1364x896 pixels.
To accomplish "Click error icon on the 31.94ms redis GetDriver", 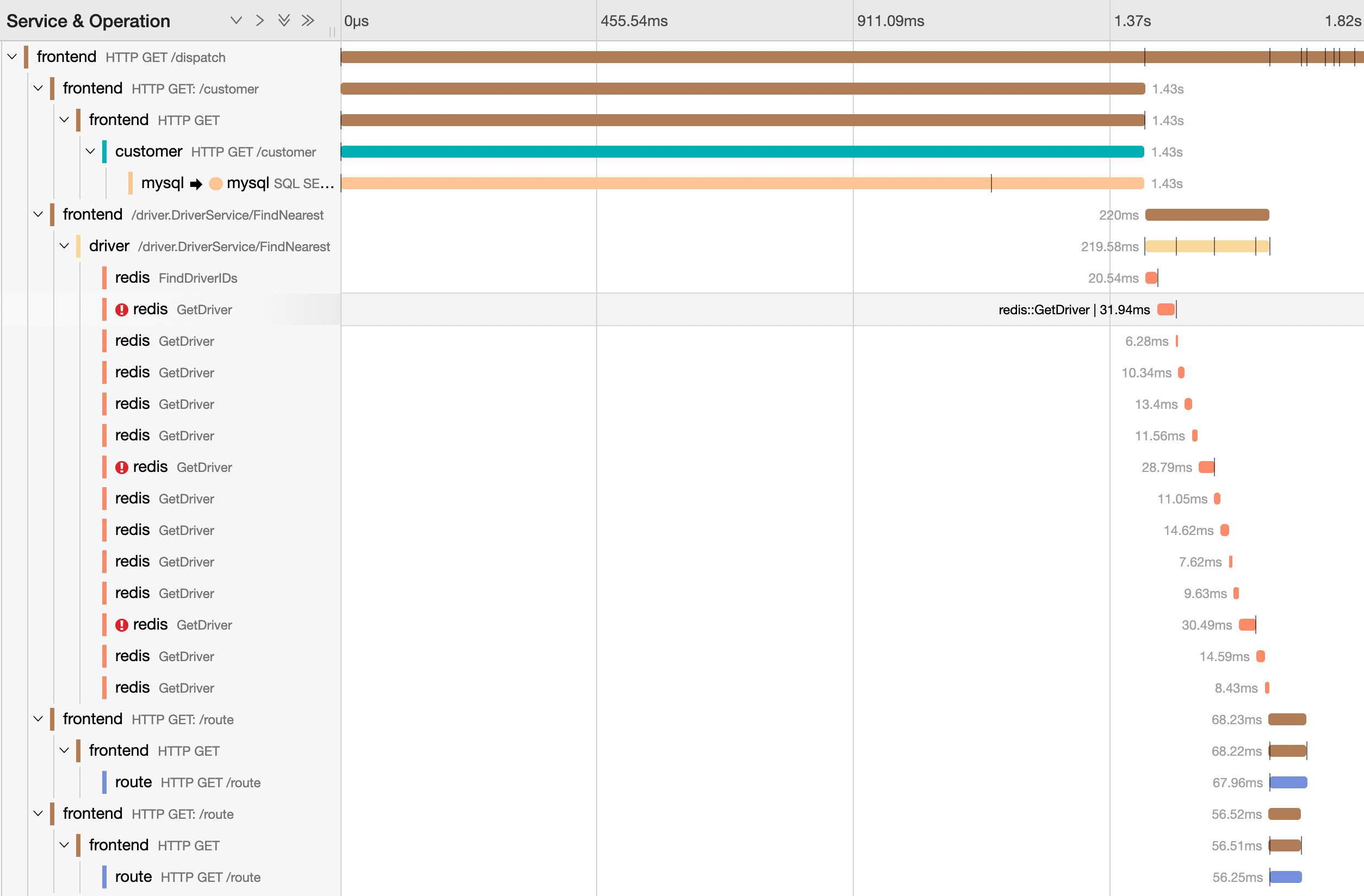I will 121,310.
